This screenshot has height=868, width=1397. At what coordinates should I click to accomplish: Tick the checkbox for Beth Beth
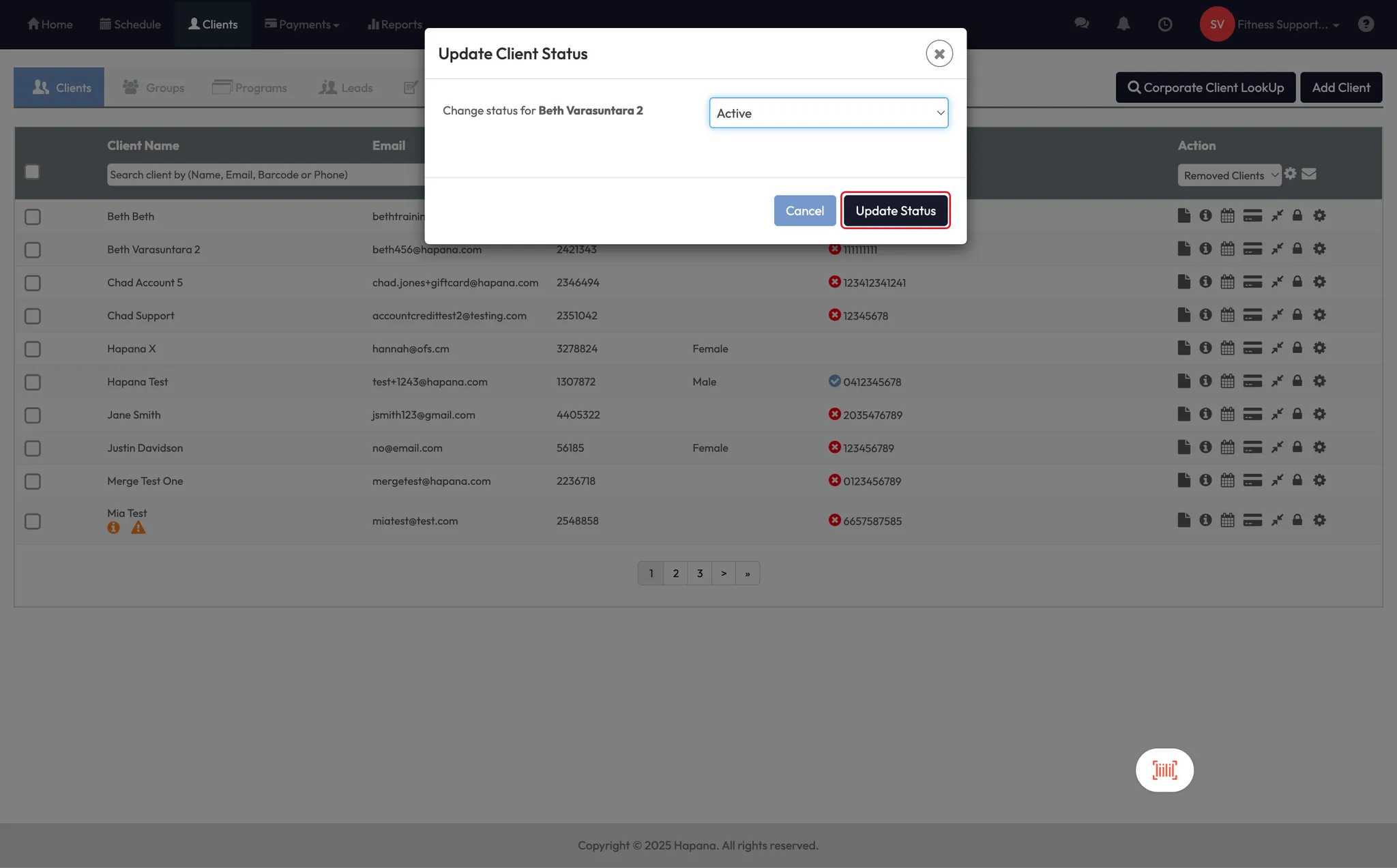[33, 217]
